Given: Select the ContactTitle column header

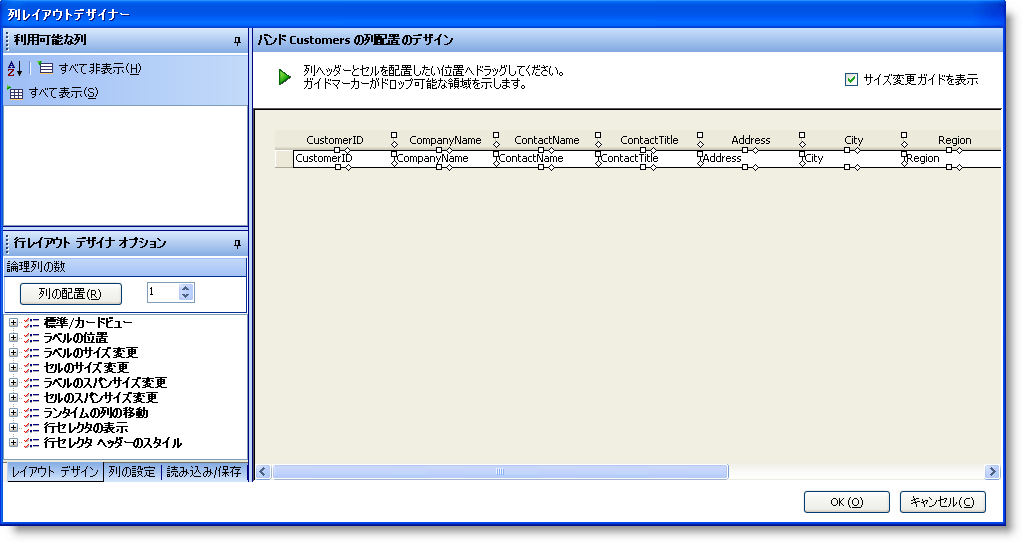Looking at the screenshot, I should [649, 140].
